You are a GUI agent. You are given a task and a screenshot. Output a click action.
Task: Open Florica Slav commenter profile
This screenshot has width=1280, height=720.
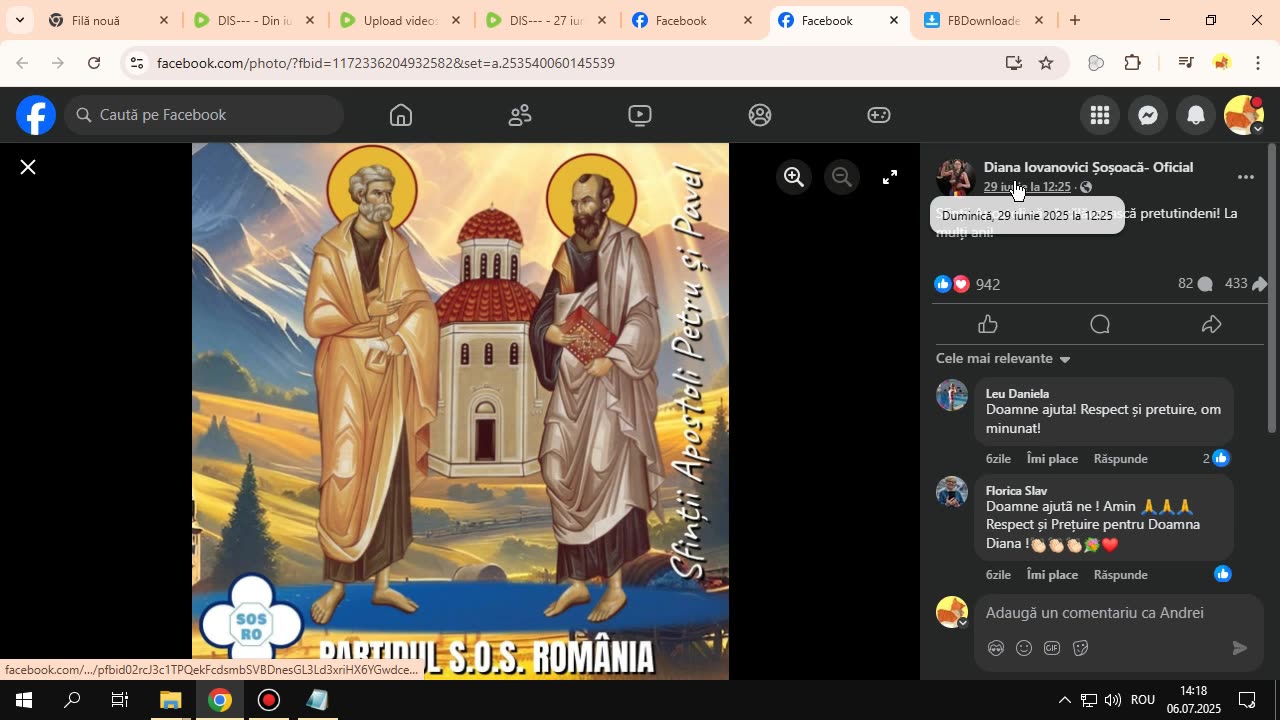[x=1016, y=491]
